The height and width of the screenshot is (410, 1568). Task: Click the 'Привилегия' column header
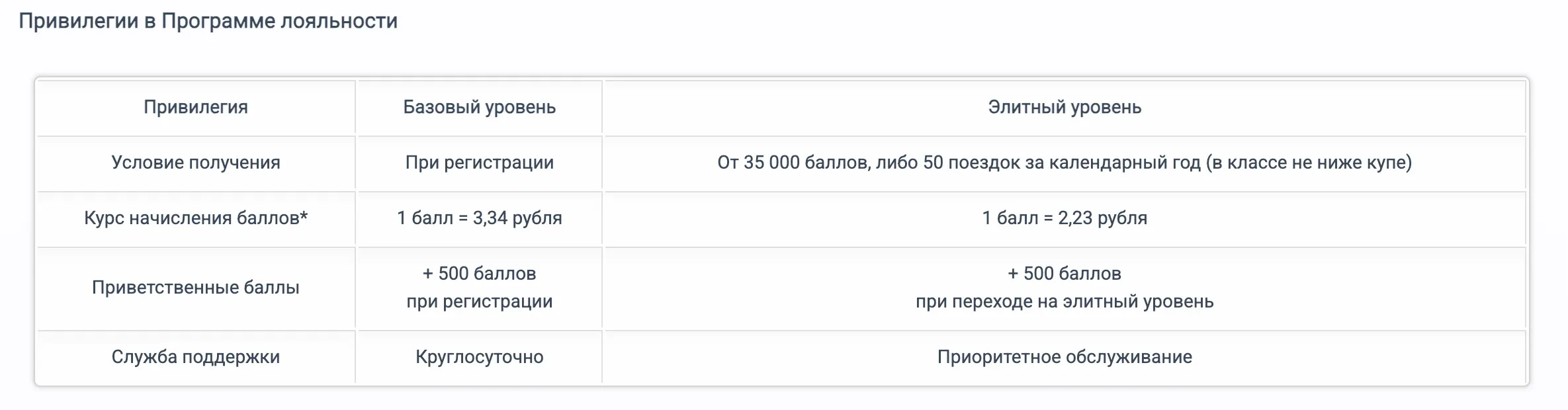[196, 107]
